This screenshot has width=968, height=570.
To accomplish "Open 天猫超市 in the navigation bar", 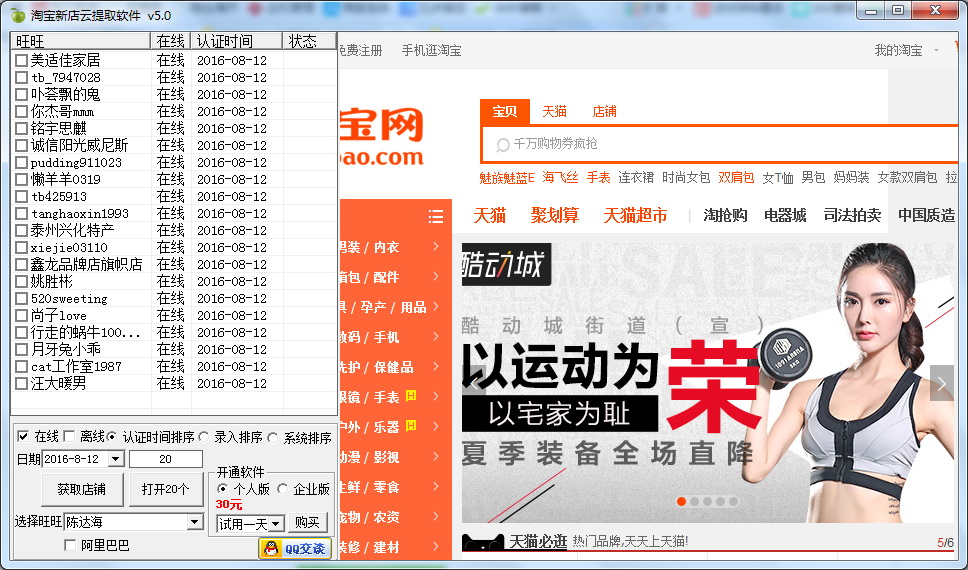I will click(635, 216).
